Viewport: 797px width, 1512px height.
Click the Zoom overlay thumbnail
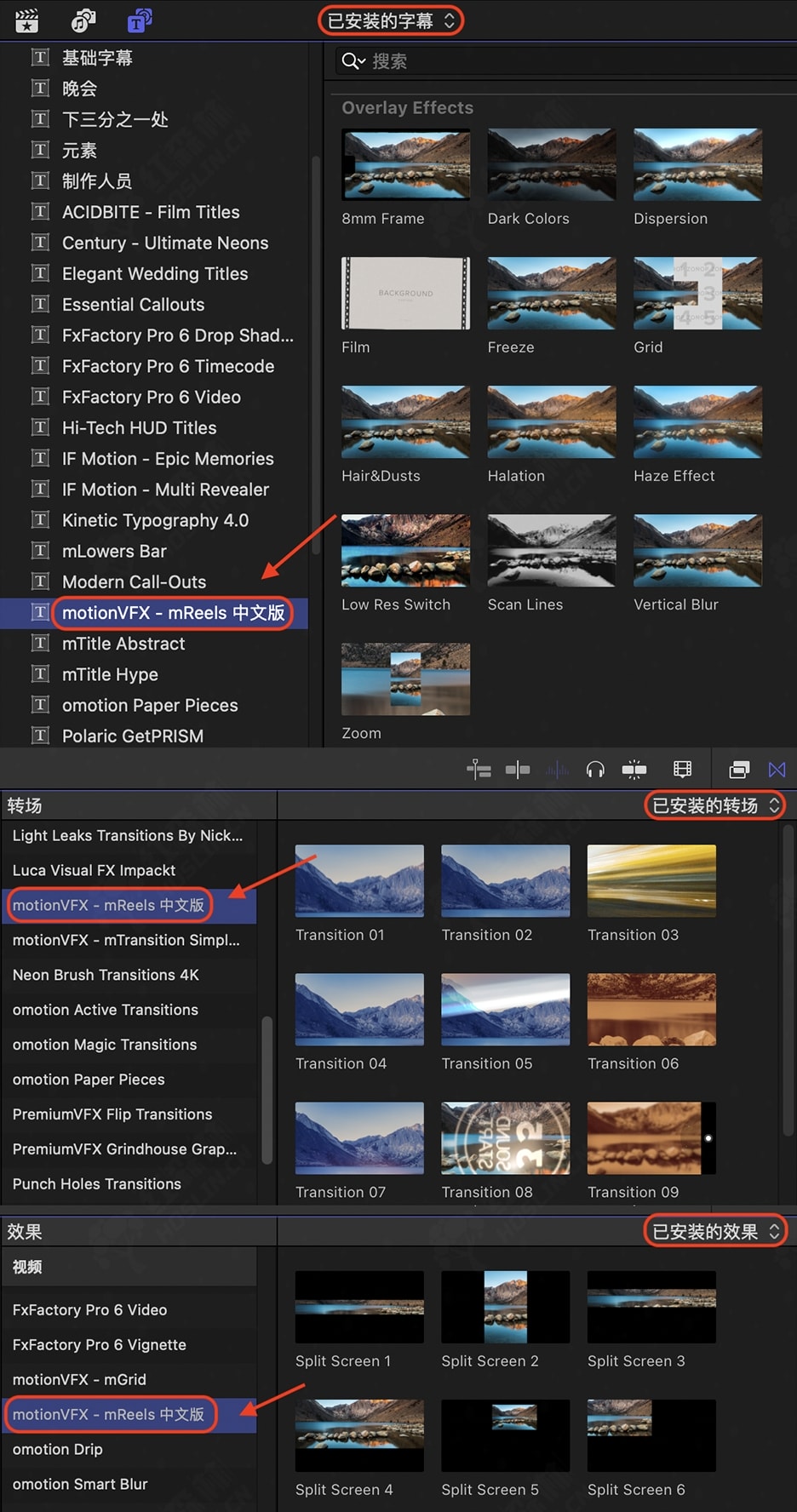[405, 679]
